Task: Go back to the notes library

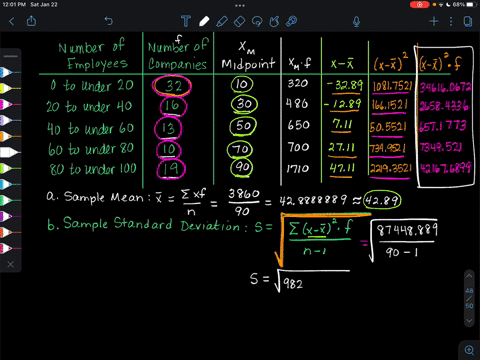Action: click(x=12, y=22)
